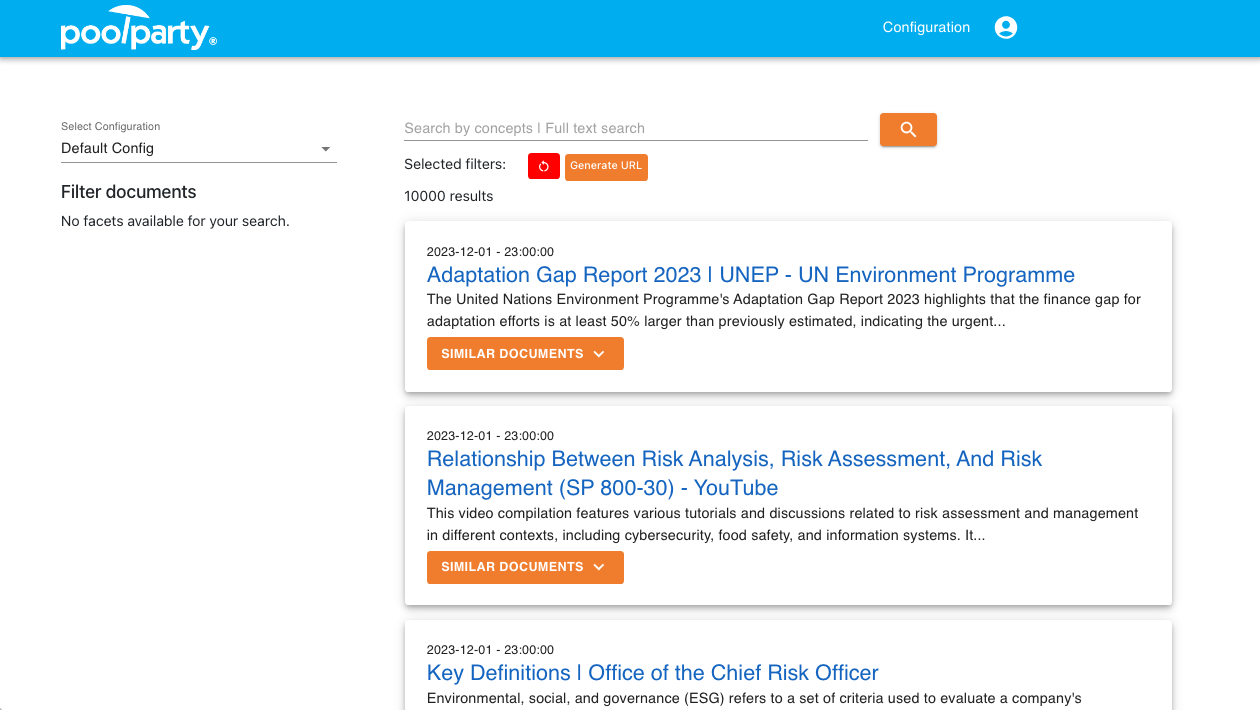1260x710 pixels.
Task: Reset selected filters with the red icon
Action: [x=543, y=166]
